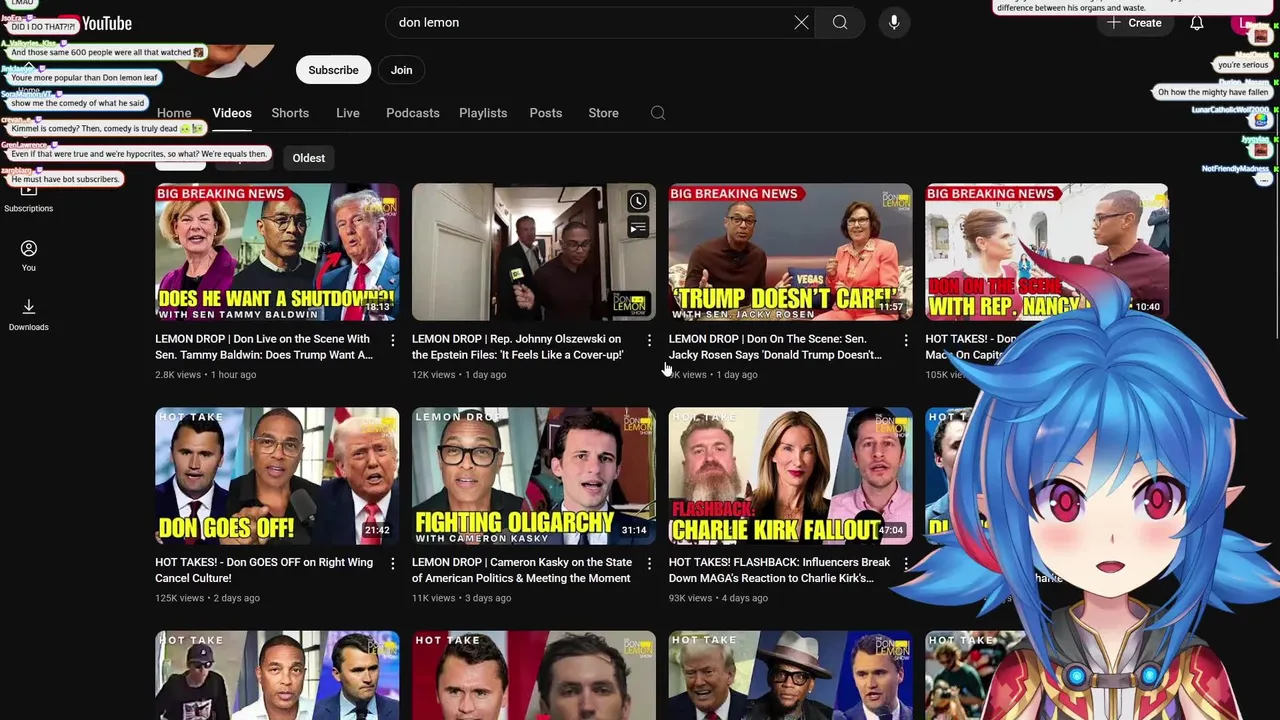Click '2.8K views • 1 hour ago' text
This screenshot has height=720, width=1280.
[205, 375]
